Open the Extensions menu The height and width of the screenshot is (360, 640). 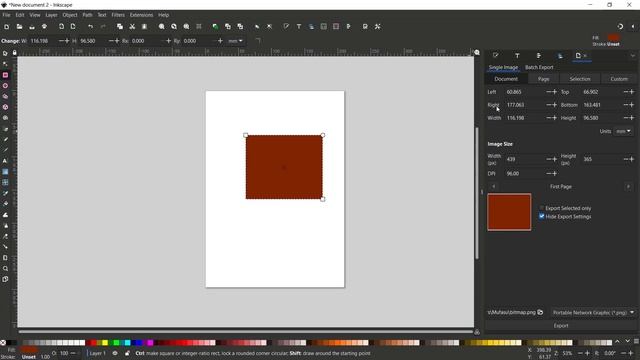[x=141, y=15]
